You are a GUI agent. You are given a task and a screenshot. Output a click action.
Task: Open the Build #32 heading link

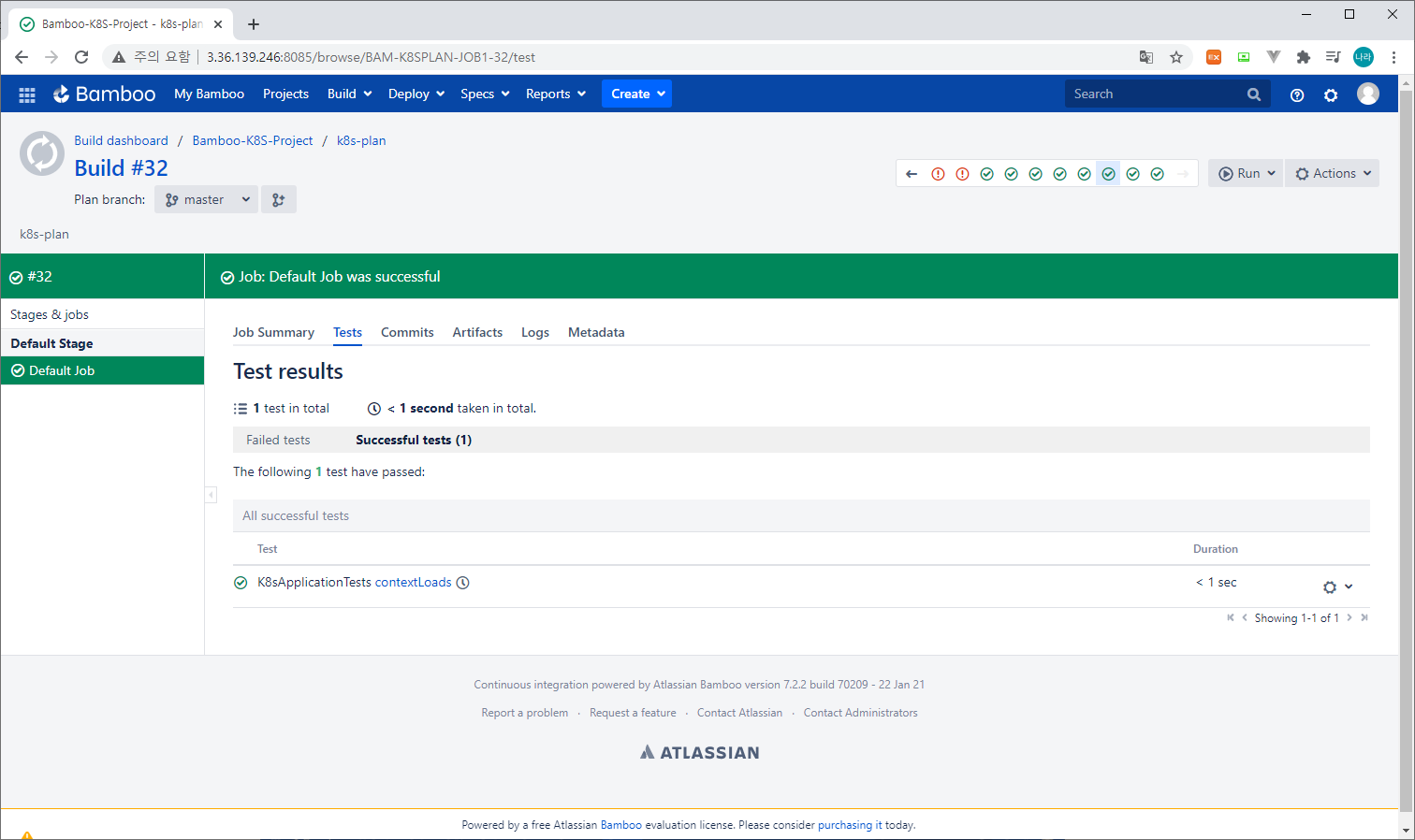click(122, 167)
